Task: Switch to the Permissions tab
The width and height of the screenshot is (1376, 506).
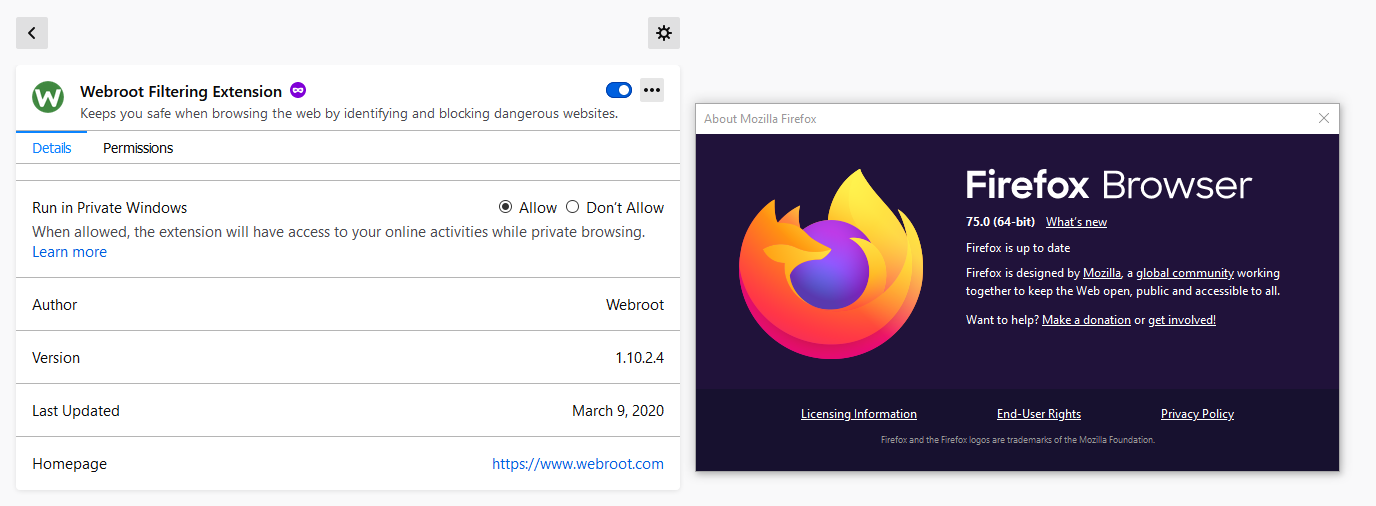Action: [138, 148]
